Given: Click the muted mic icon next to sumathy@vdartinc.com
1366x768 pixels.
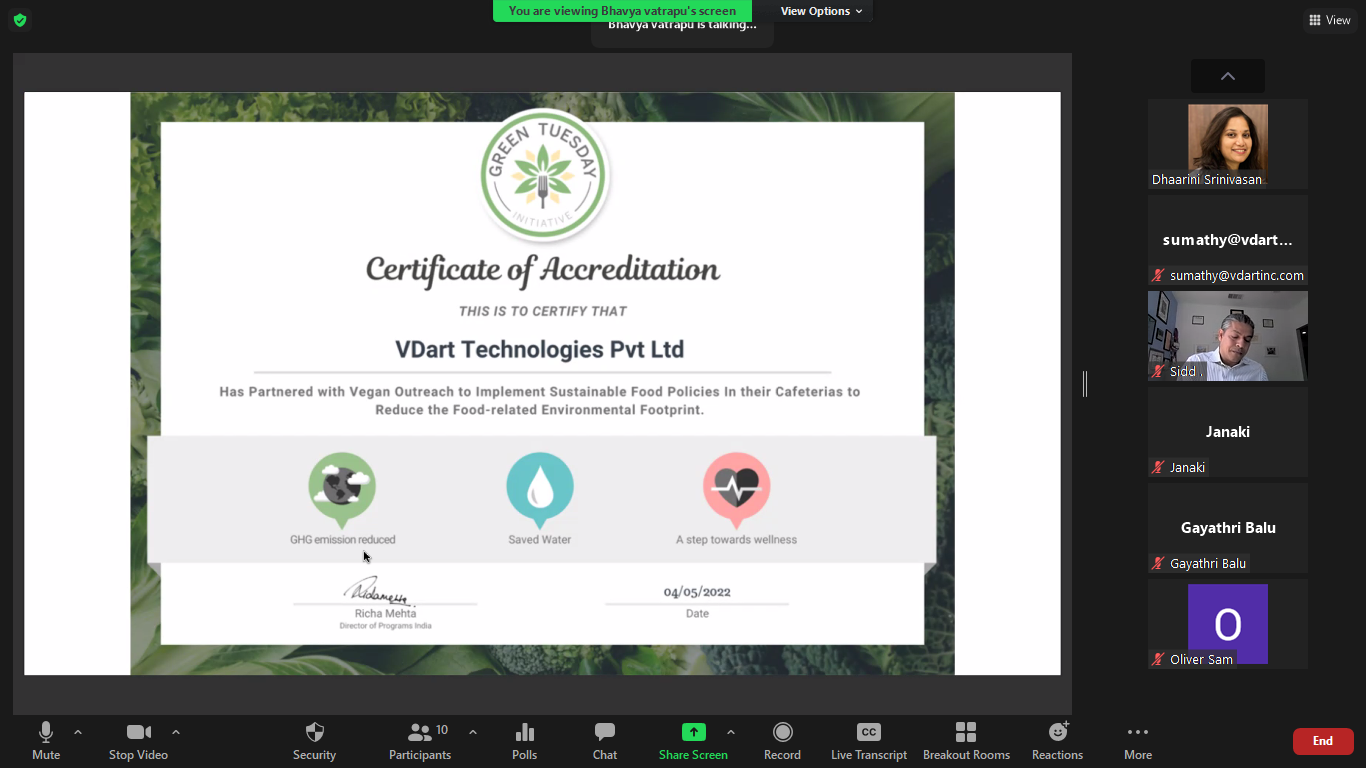Looking at the screenshot, I should (x=1159, y=275).
